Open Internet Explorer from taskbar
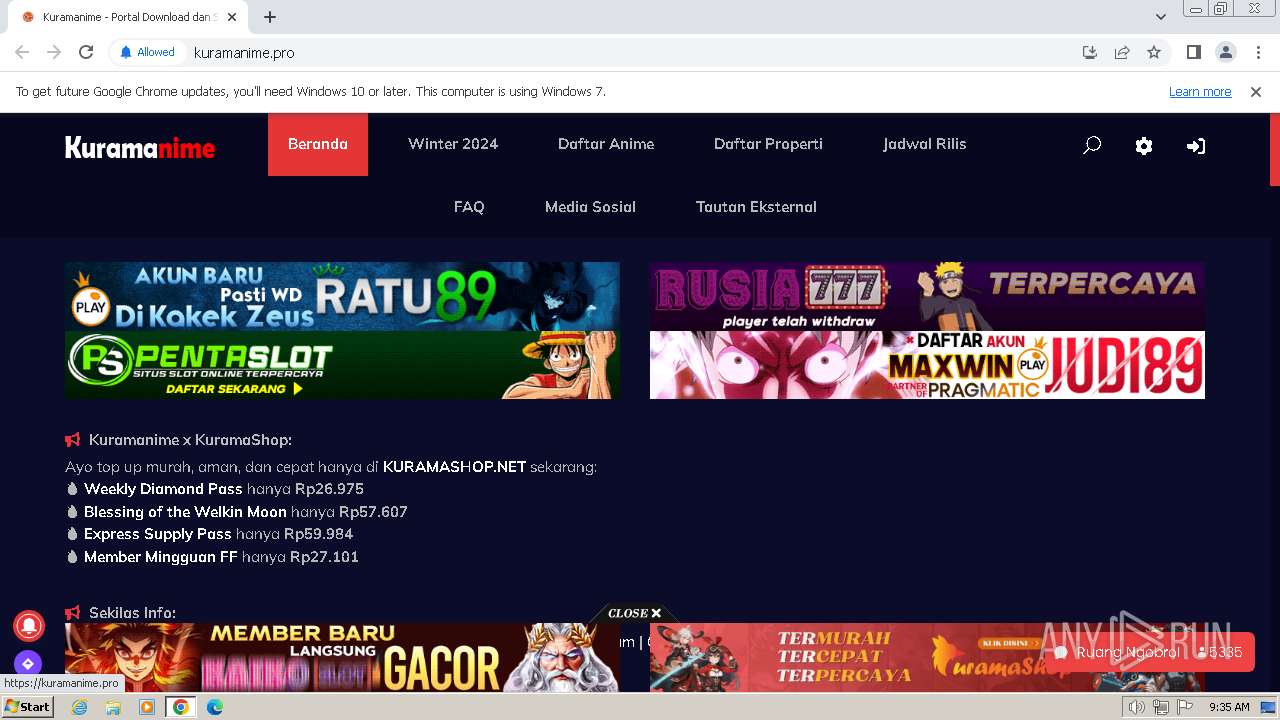 tap(80, 707)
